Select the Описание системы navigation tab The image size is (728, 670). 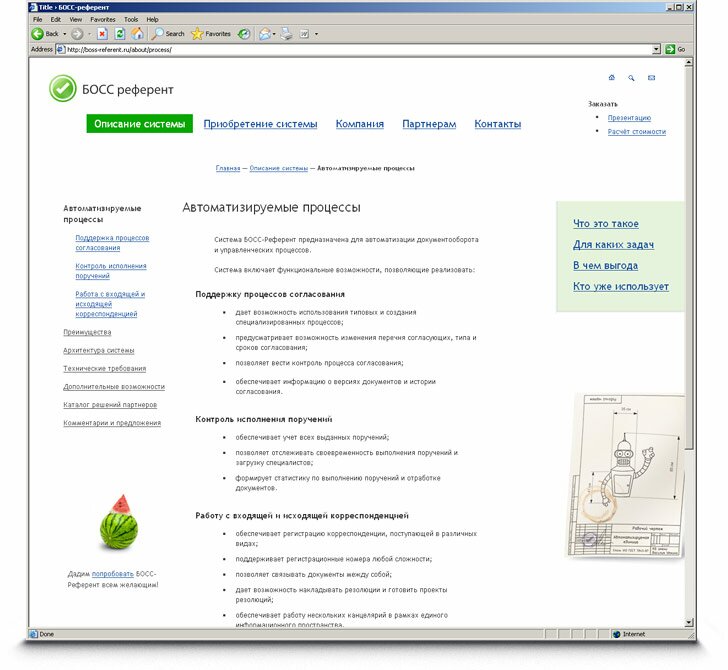point(139,124)
